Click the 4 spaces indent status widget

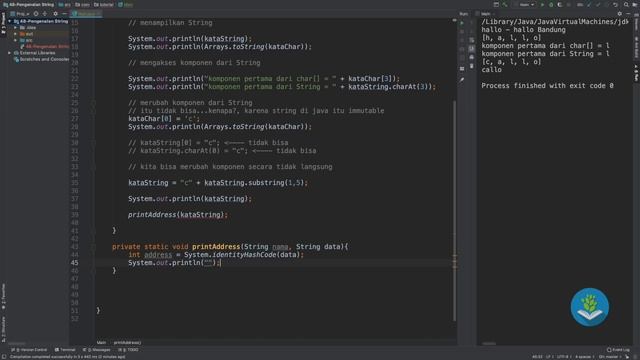(x=584, y=357)
